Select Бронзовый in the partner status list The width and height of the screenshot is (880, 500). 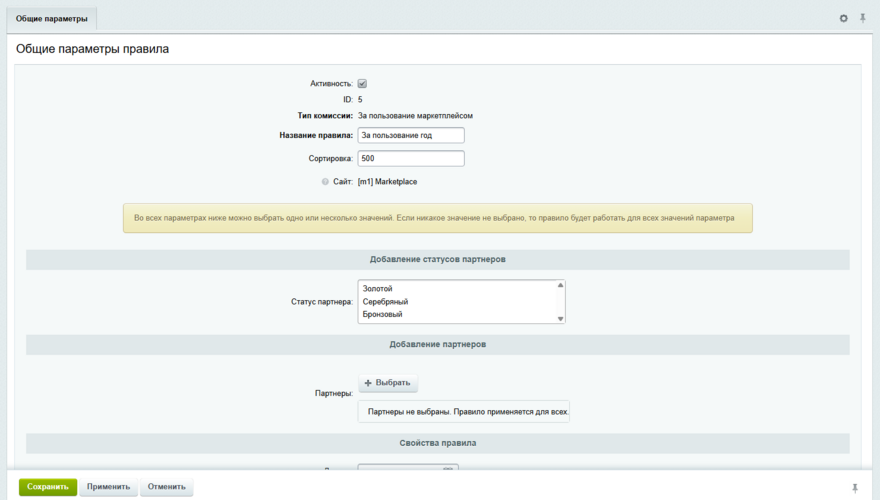[x=385, y=314]
